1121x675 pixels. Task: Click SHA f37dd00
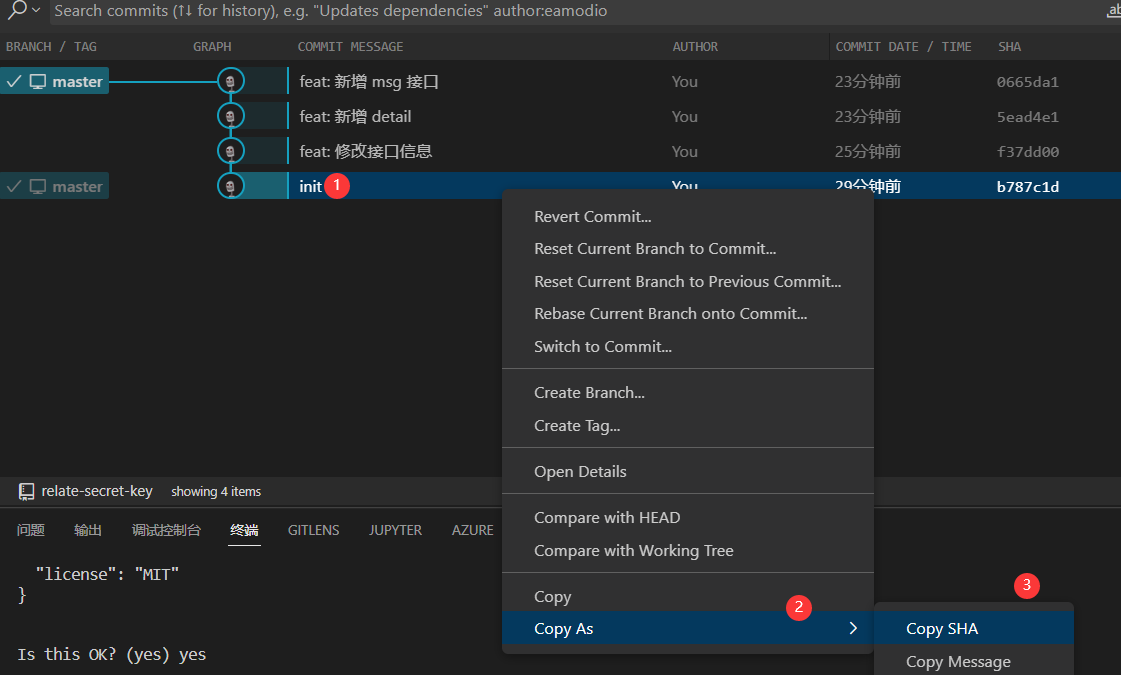pos(1027,152)
